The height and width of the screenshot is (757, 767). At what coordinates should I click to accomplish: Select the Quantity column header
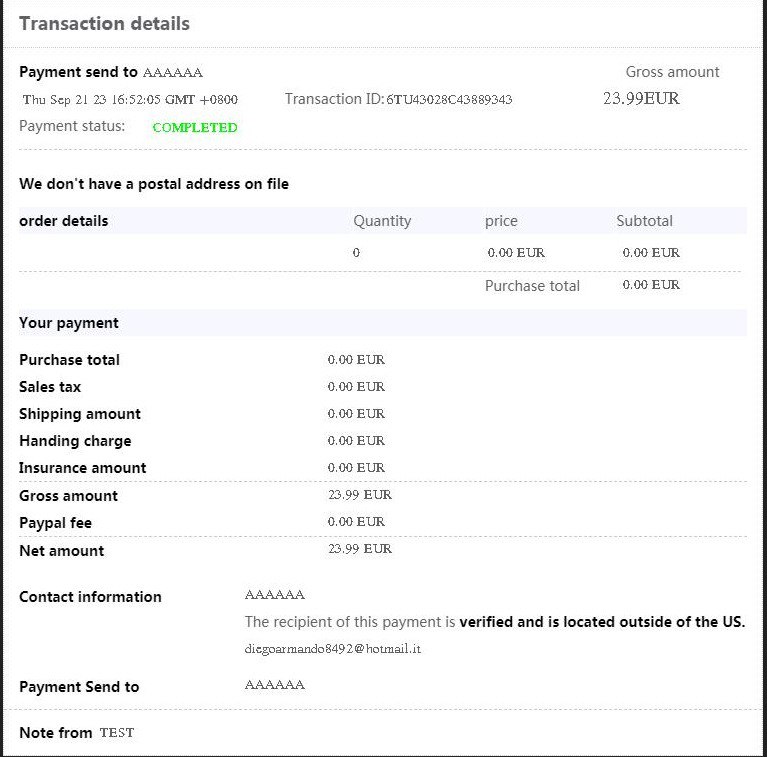pos(382,221)
